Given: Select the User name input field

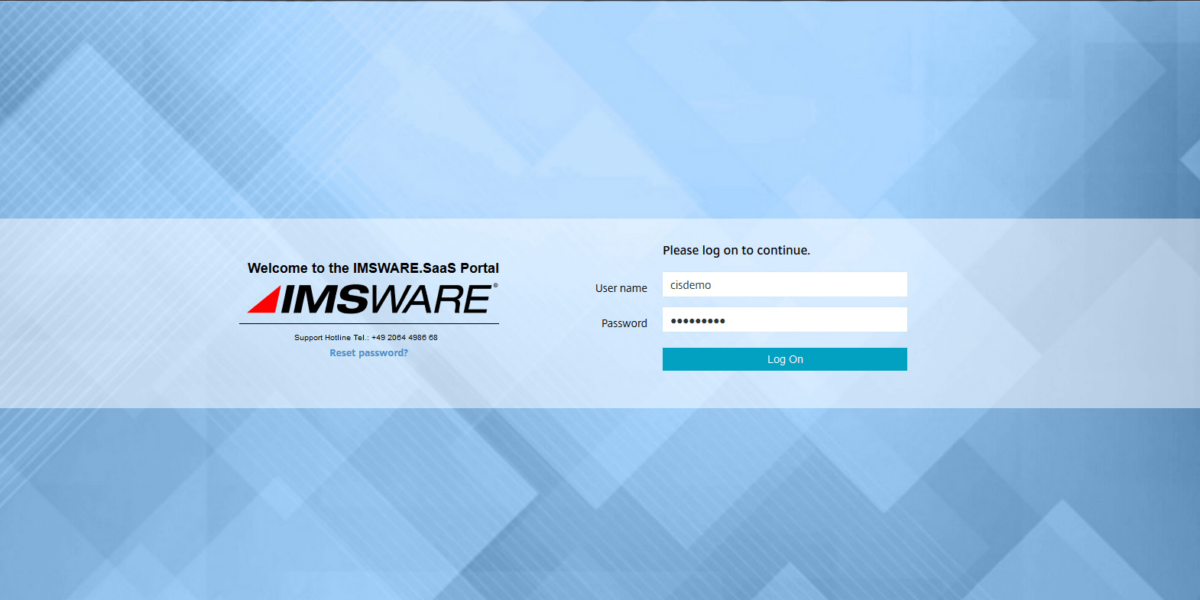Looking at the screenshot, I should coord(785,284).
